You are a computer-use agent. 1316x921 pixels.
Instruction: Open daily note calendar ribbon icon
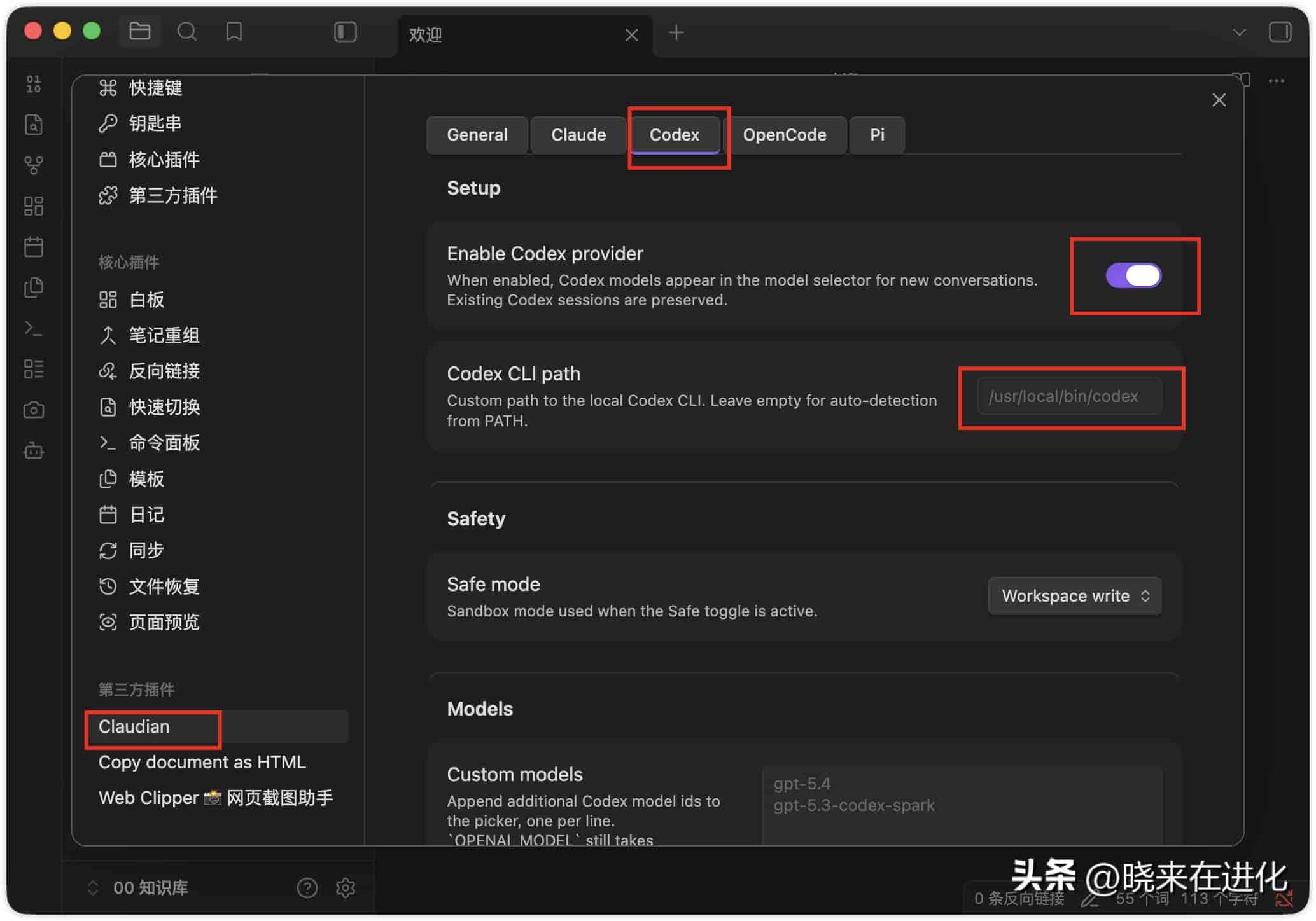(34, 246)
